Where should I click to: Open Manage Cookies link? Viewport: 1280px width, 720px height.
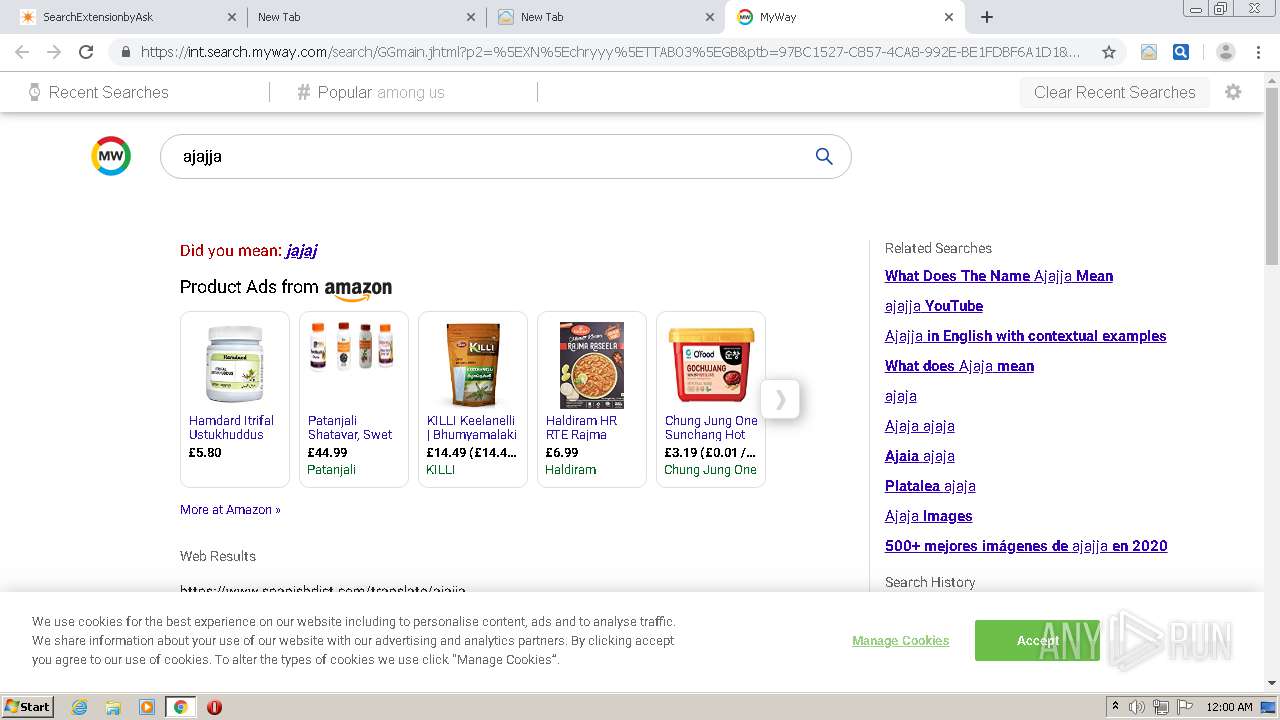point(900,640)
